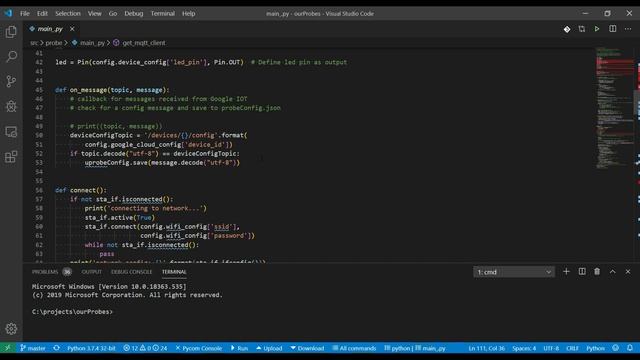This screenshot has width=640, height=360.
Task: Open errors and warnings count in status bar
Action: [x=145, y=348]
